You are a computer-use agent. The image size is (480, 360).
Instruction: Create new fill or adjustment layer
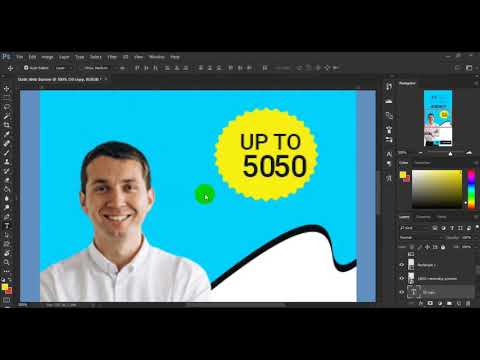point(440,303)
